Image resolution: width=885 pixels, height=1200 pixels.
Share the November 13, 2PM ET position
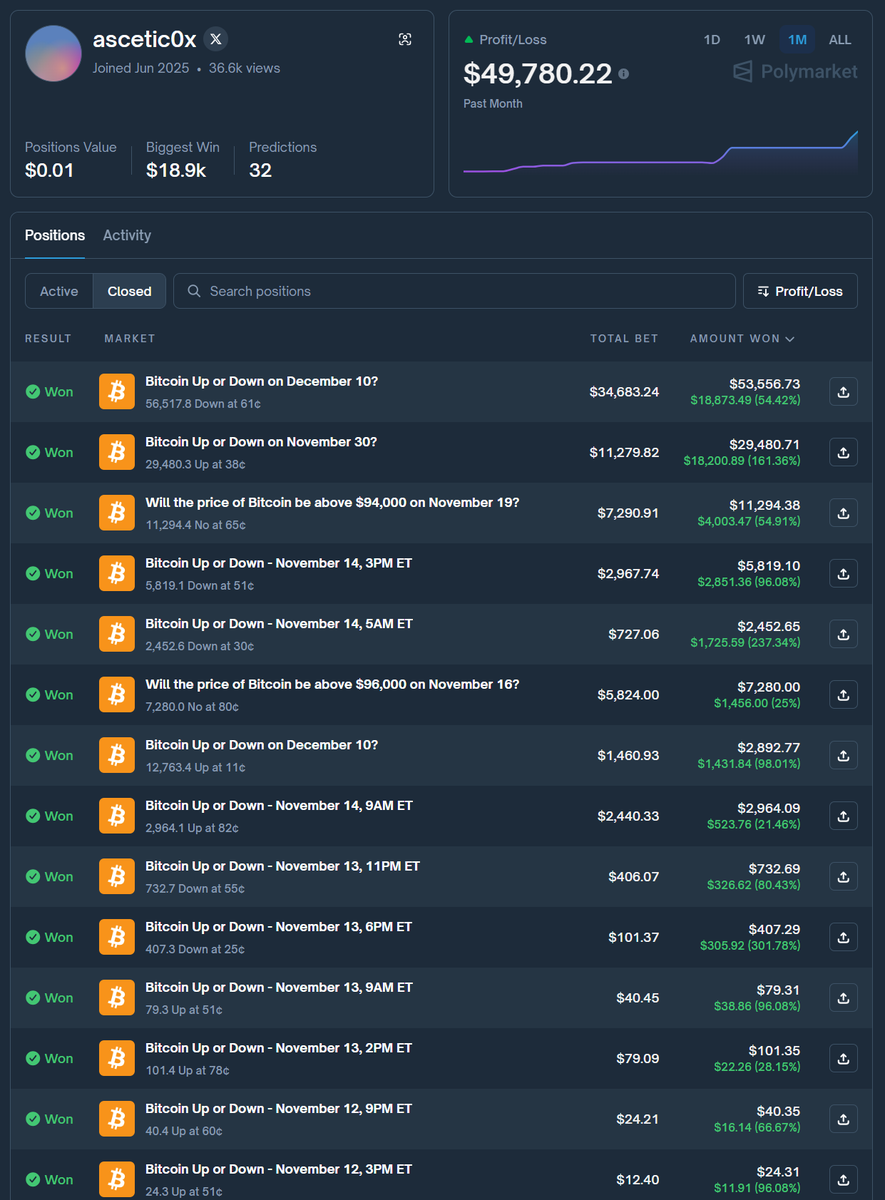click(843, 1058)
